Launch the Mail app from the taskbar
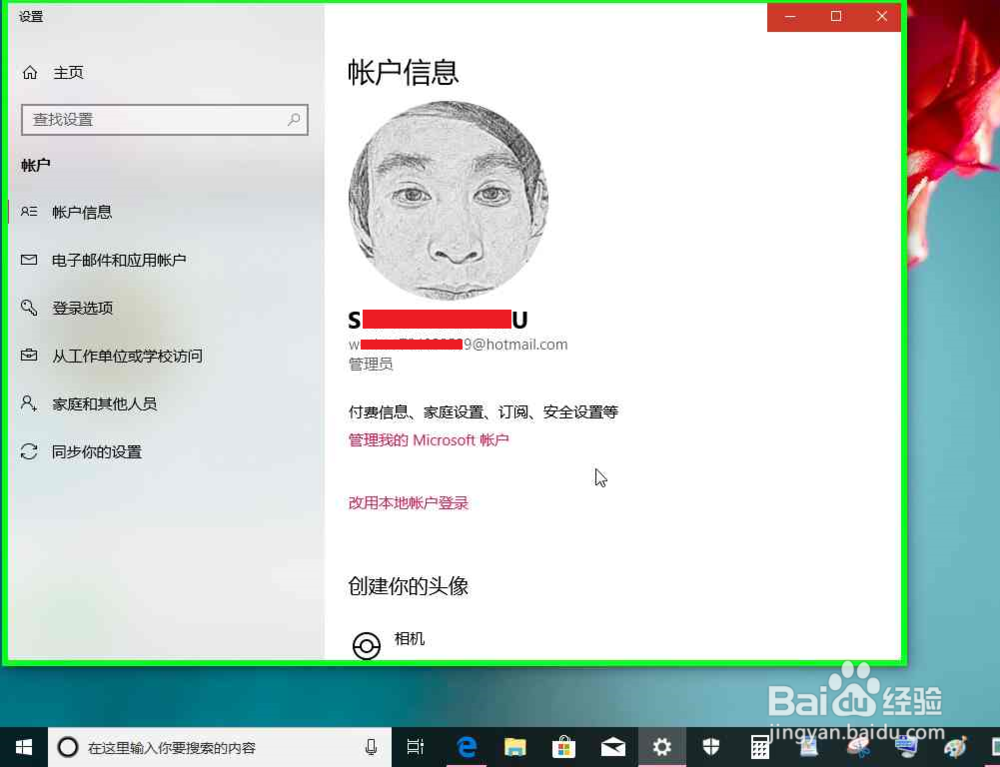1000x767 pixels. tap(613, 746)
